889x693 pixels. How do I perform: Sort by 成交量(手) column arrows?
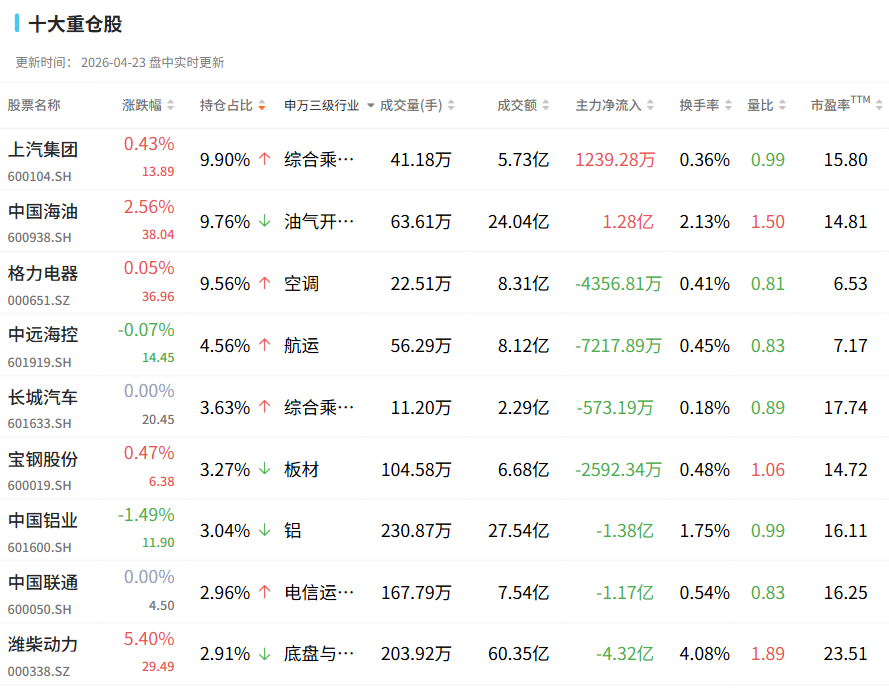[x=451, y=105]
